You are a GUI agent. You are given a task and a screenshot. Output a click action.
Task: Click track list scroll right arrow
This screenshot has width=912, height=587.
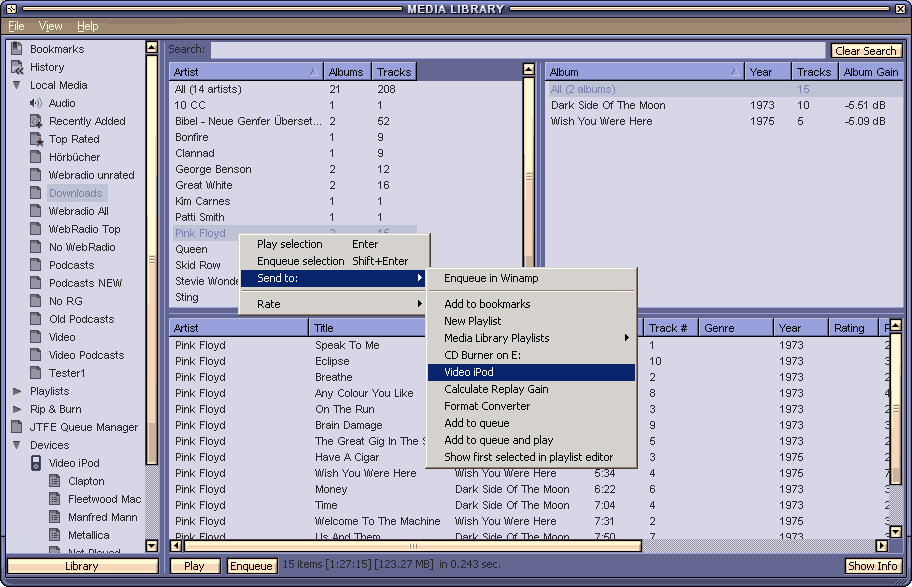(x=882, y=546)
